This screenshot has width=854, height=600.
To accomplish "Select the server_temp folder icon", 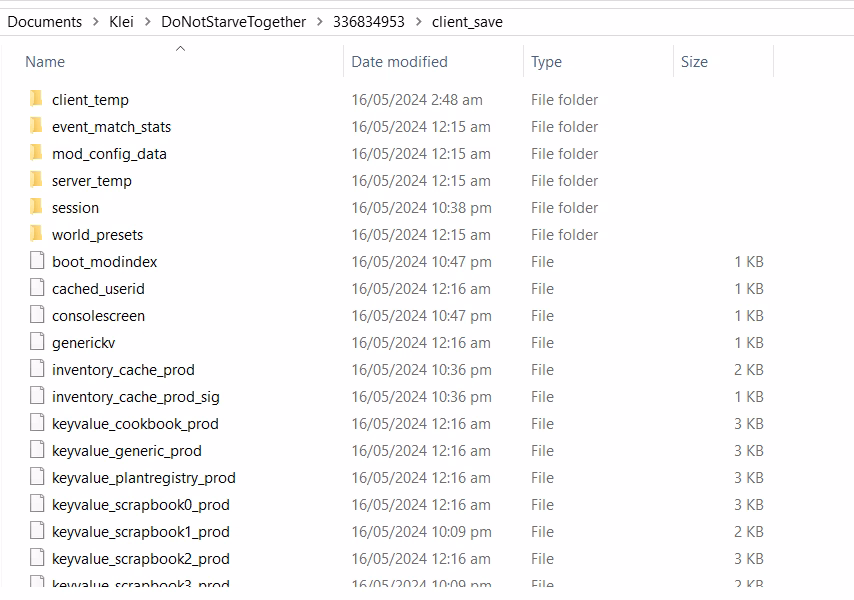I will point(36,180).
